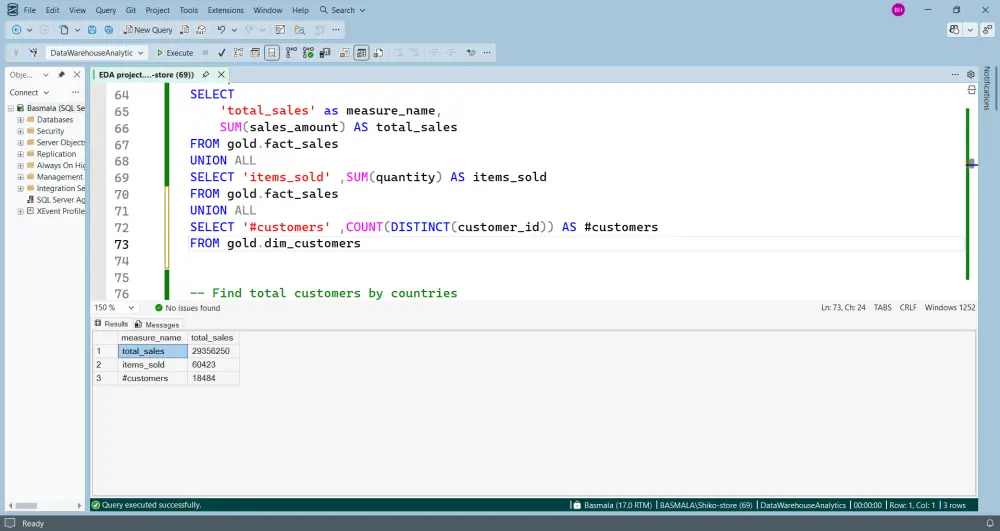Open the editor zoom 150 % dropdown

114,308
